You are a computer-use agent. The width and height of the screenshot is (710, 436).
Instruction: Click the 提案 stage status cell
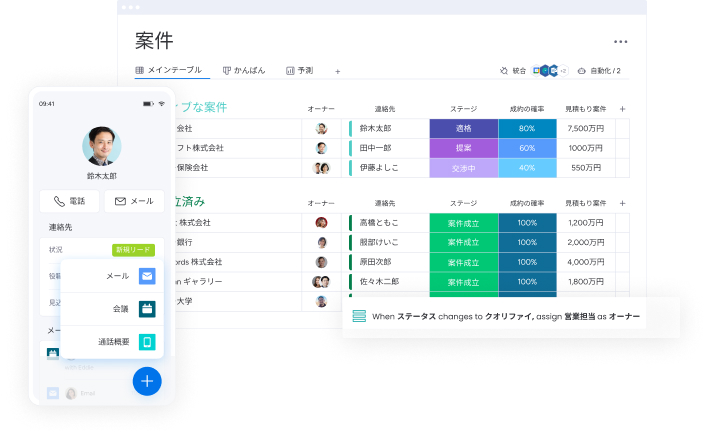[464, 148]
